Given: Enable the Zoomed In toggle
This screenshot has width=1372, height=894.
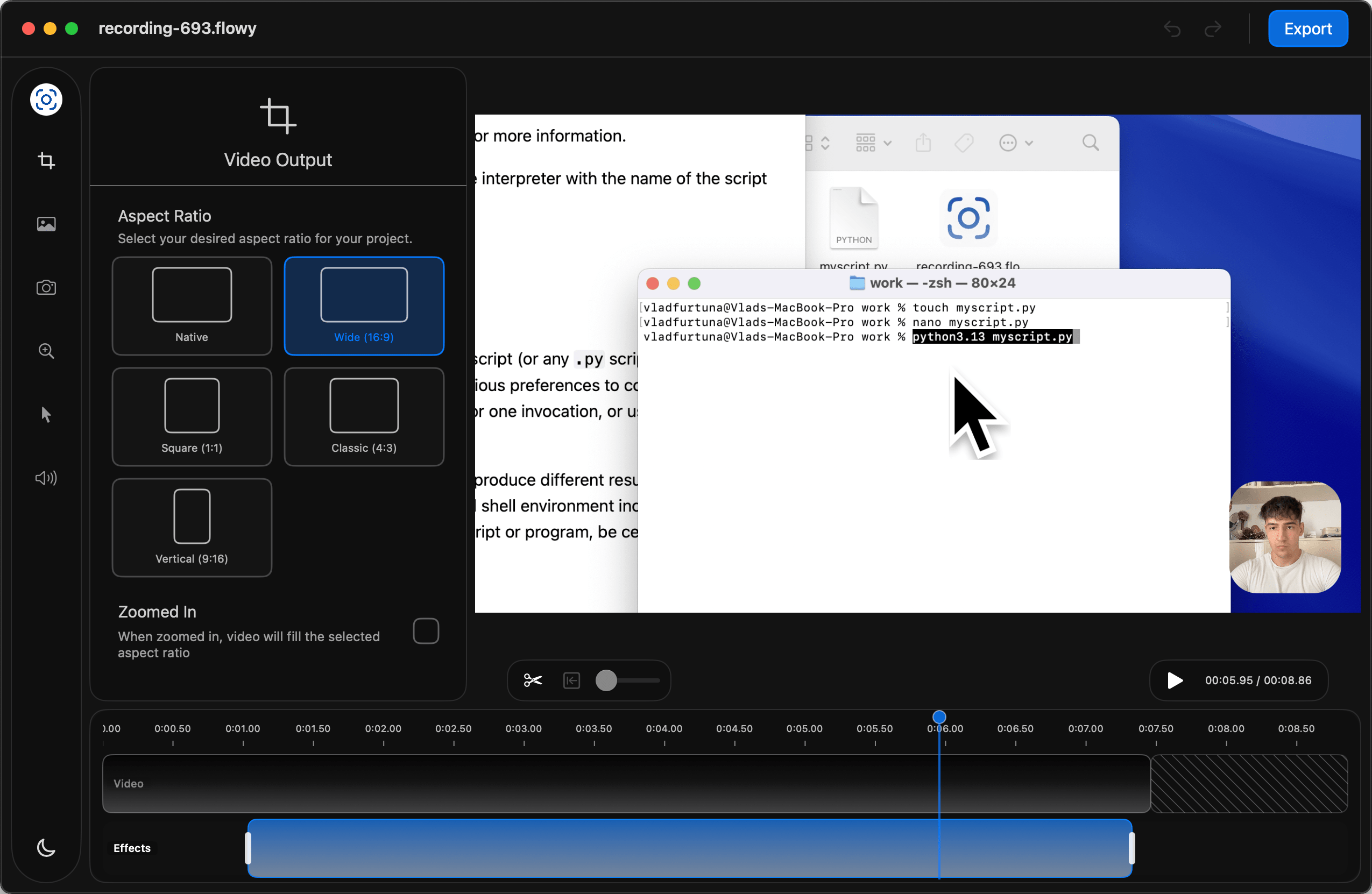Looking at the screenshot, I should click(x=426, y=630).
